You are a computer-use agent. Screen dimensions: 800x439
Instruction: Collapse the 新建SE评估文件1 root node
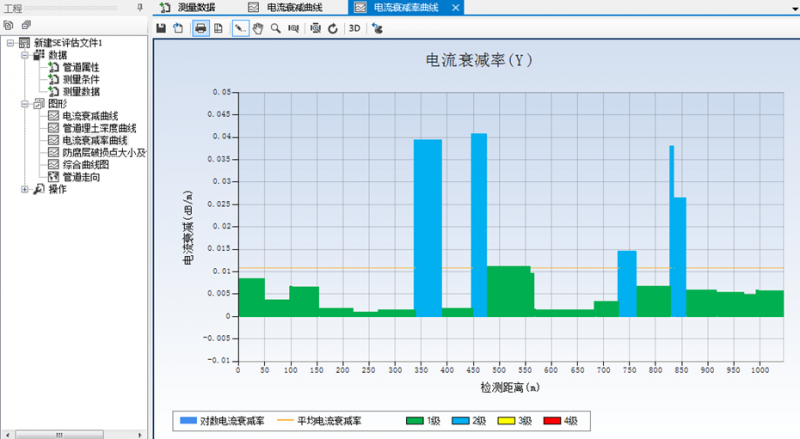[10, 43]
